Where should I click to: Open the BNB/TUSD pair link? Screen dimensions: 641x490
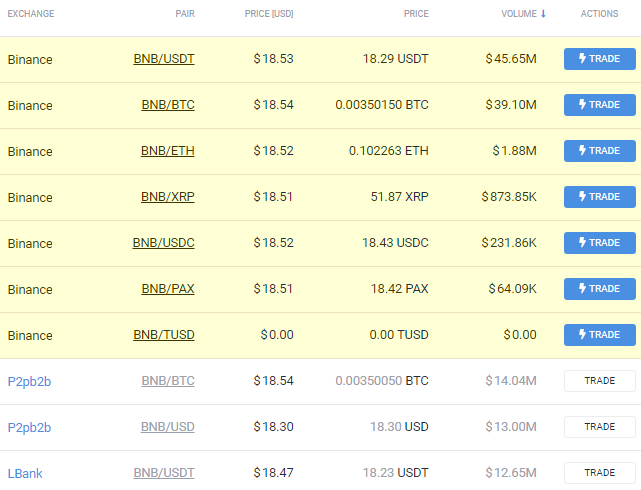[x=164, y=335]
